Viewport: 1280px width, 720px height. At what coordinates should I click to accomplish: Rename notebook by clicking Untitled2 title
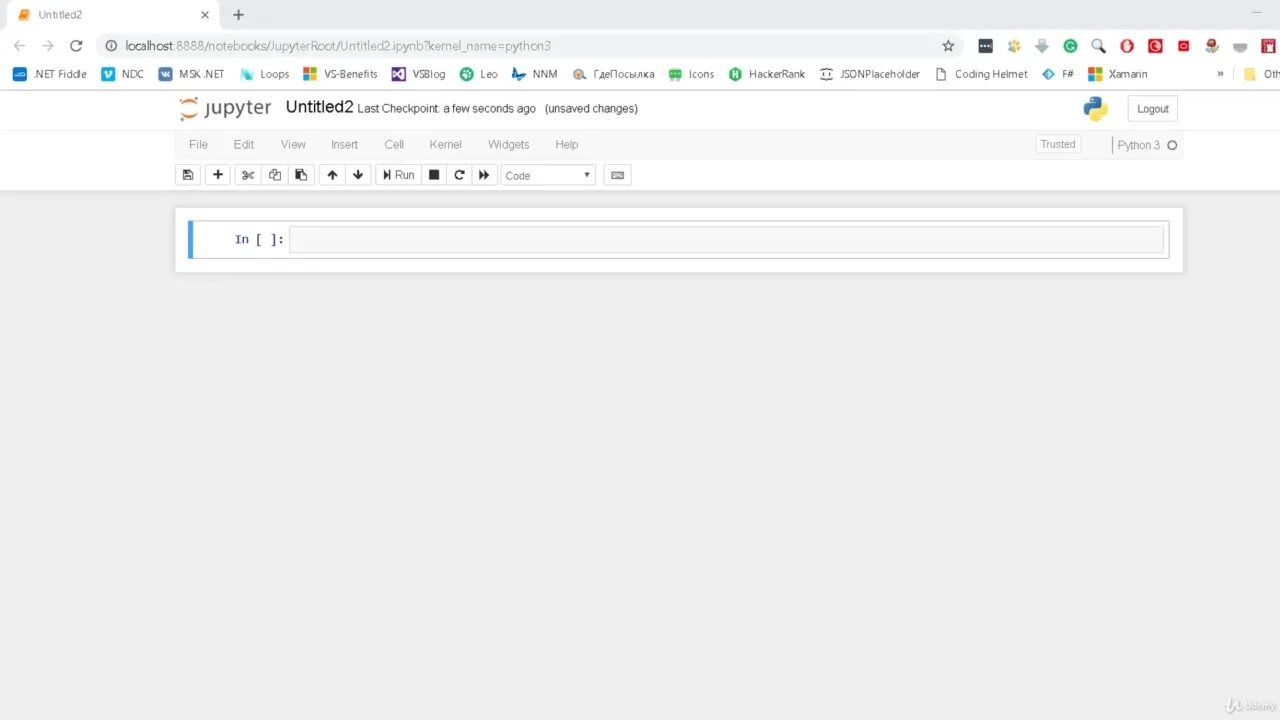(x=319, y=107)
